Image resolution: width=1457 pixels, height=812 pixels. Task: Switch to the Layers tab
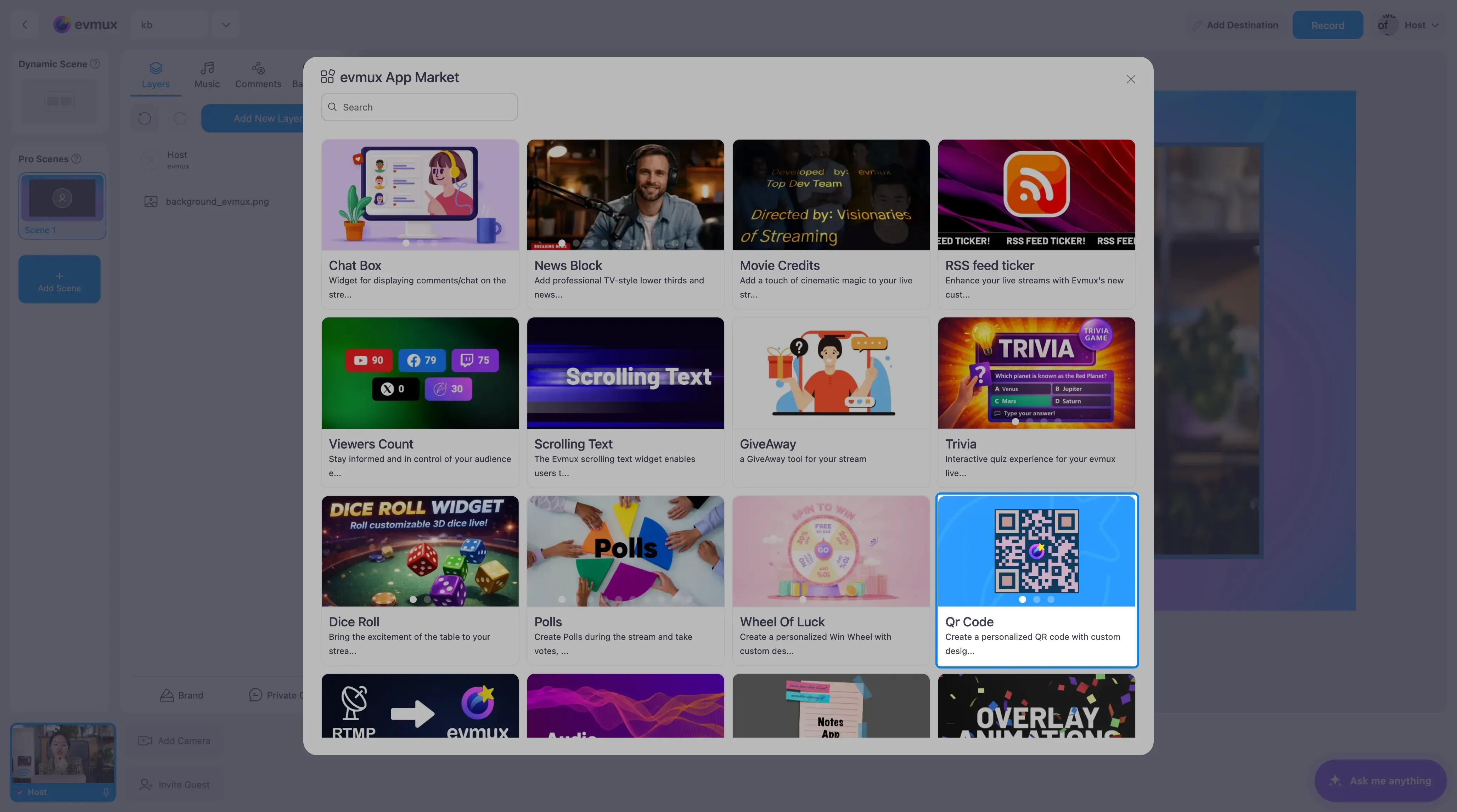[156, 76]
